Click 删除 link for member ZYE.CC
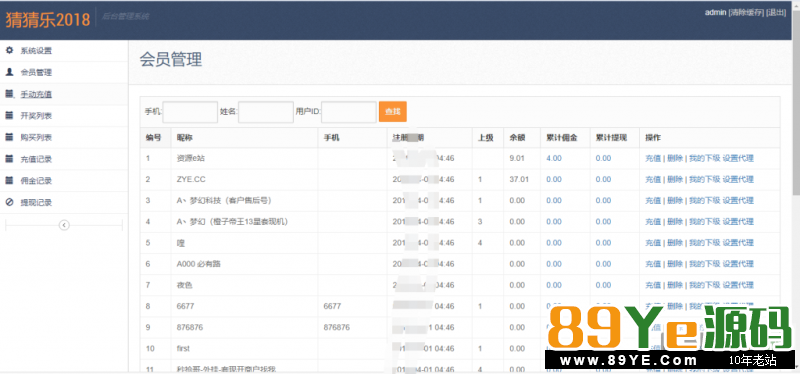Screen dimensions: 800x374 (675, 180)
